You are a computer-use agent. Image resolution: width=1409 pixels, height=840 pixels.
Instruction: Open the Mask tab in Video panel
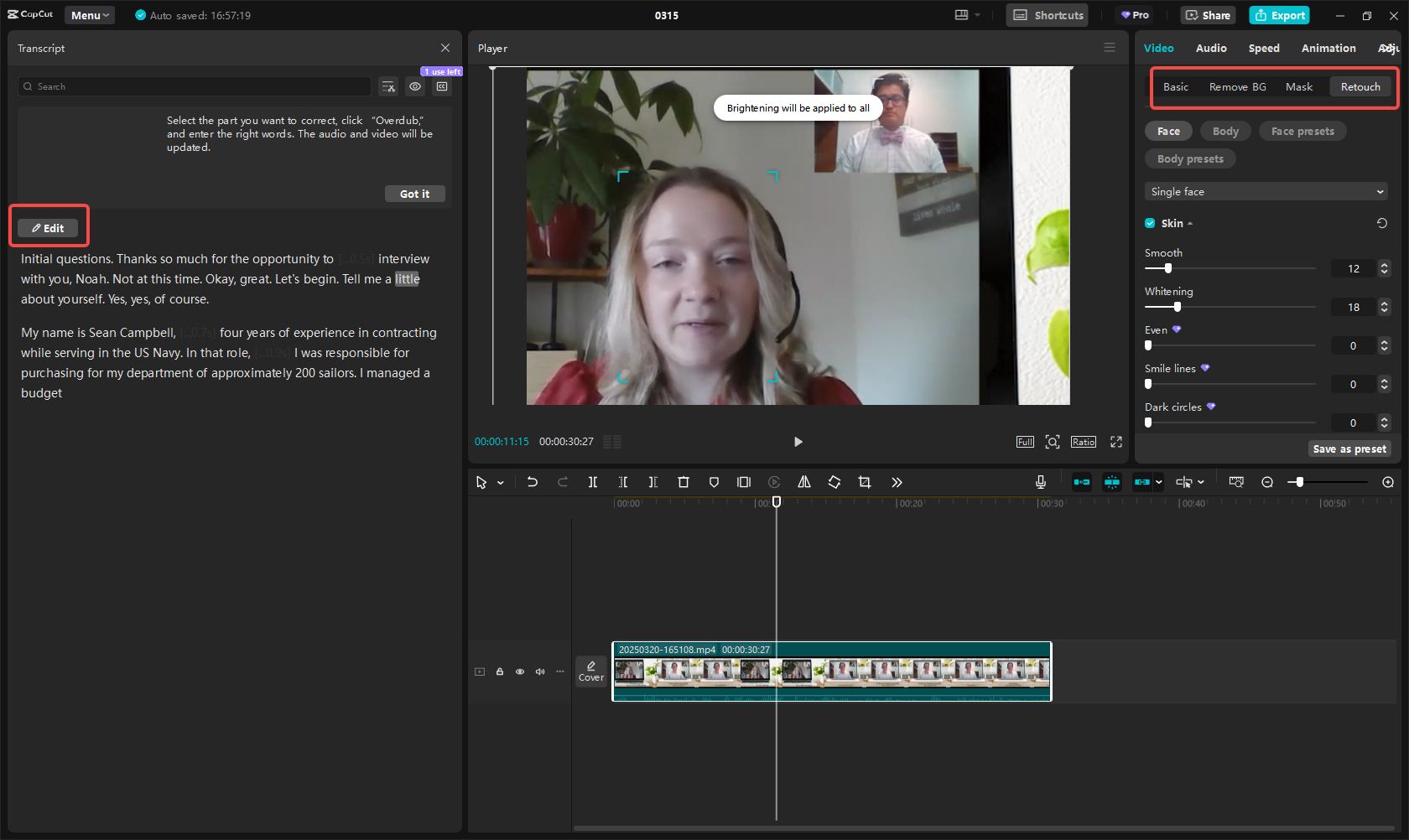point(1299,86)
